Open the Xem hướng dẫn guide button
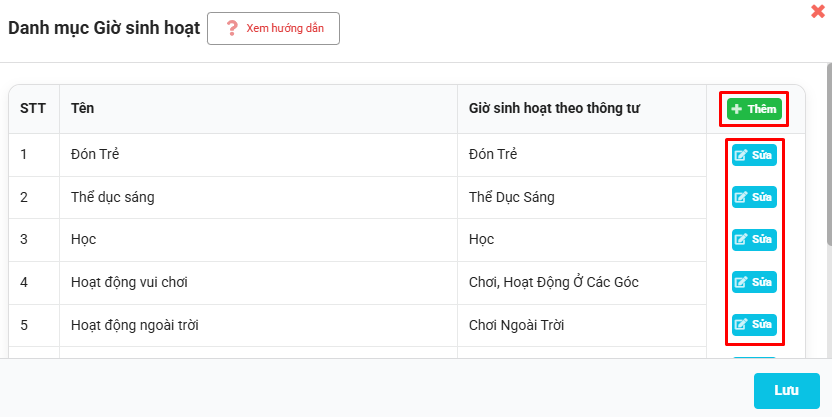 coord(273,28)
